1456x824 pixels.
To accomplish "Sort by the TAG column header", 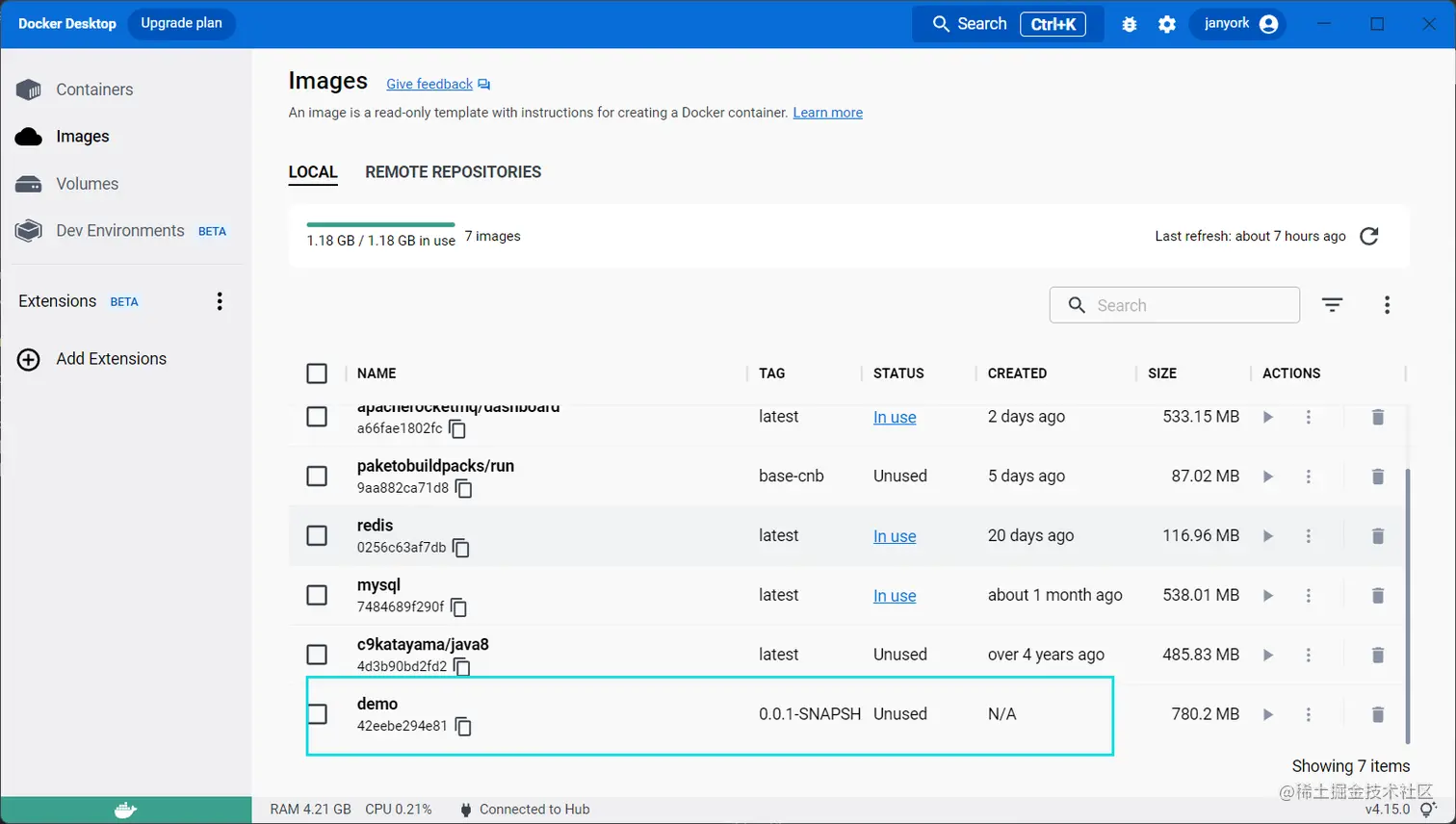I will [x=771, y=373].
